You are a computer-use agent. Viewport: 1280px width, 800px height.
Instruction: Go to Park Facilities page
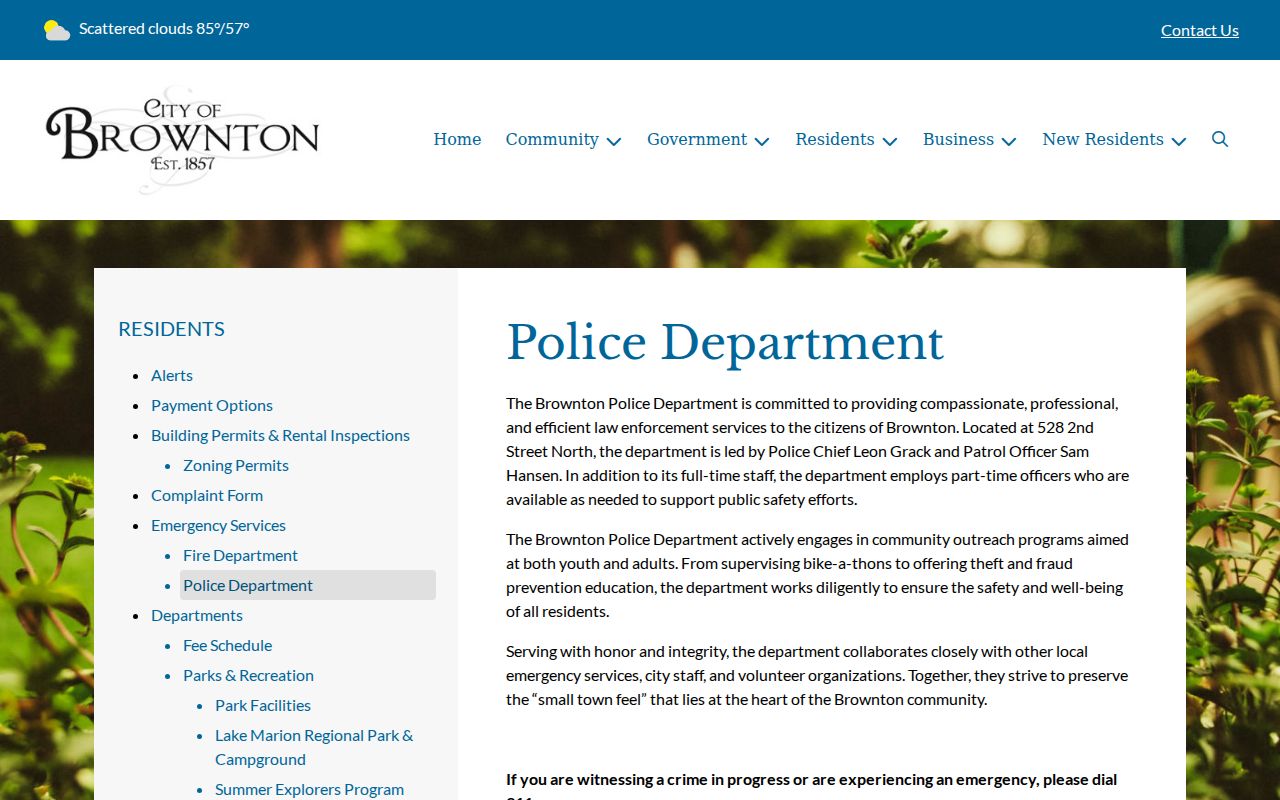click(x=263, y=705)
